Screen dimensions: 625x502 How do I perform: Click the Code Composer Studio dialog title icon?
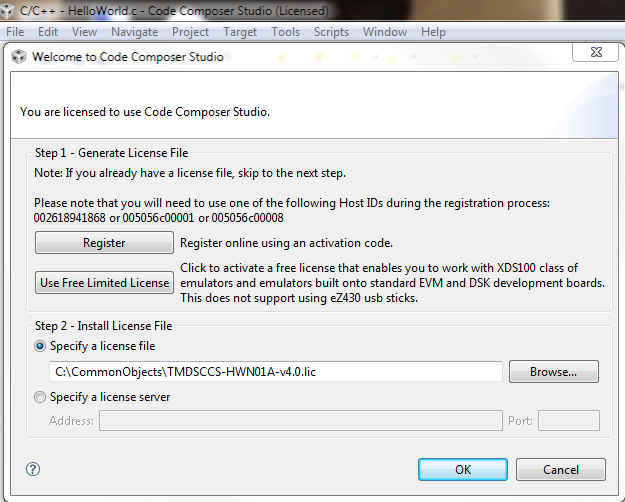(18, 57)
